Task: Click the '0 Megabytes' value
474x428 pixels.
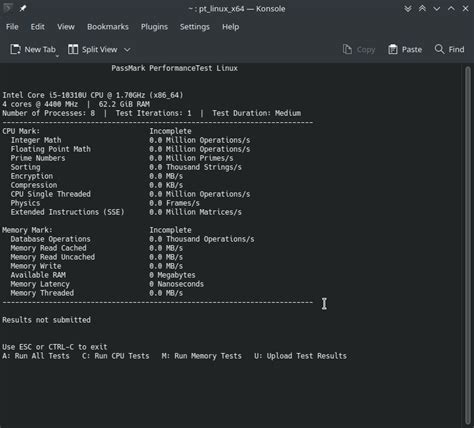Action: 172,275
